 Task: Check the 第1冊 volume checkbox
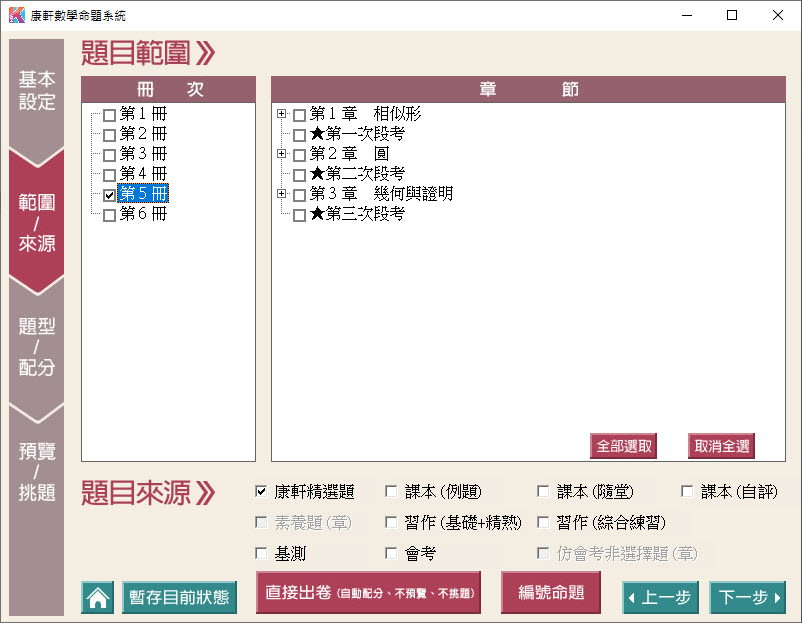point(109,115)
